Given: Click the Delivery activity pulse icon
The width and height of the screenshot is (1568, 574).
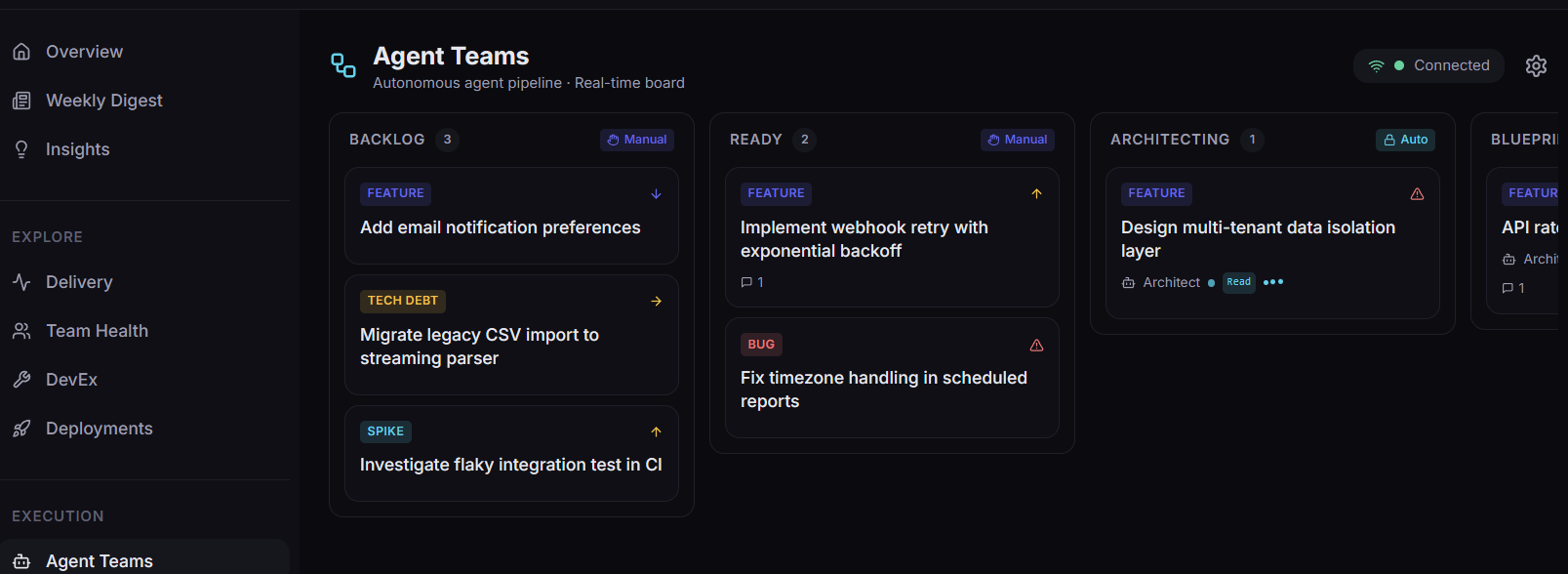Looking at the screenshot, I should coord(21,282).
